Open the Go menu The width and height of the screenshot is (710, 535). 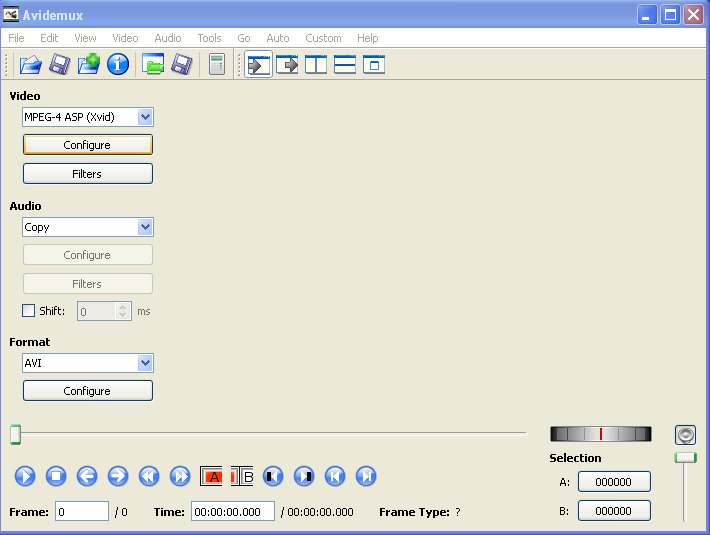click(244, 38)
